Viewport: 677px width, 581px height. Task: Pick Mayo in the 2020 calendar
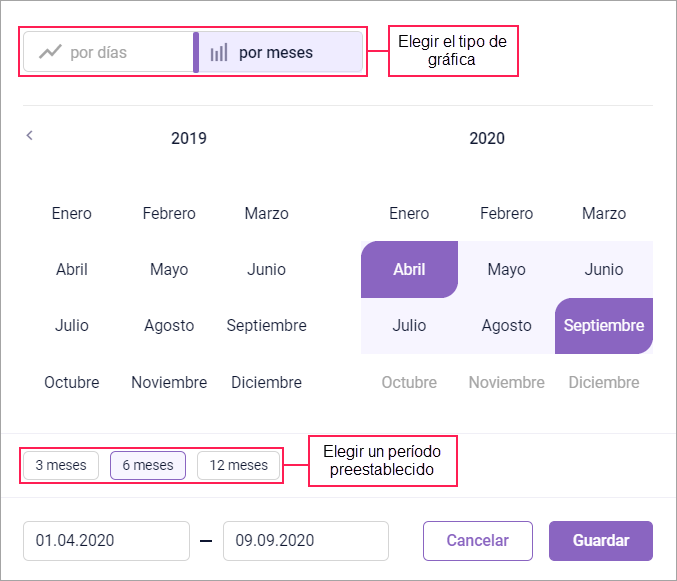(506, 269)
